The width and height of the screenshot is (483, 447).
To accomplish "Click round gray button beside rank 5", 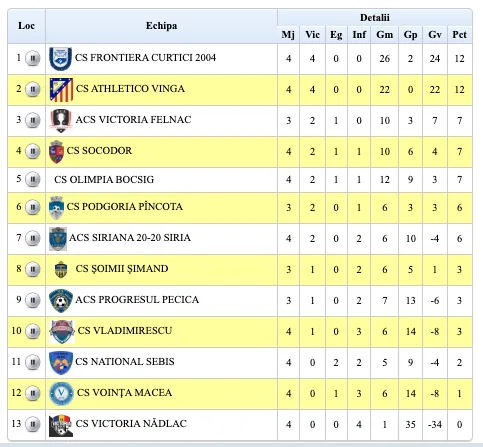I will [33, 179].
